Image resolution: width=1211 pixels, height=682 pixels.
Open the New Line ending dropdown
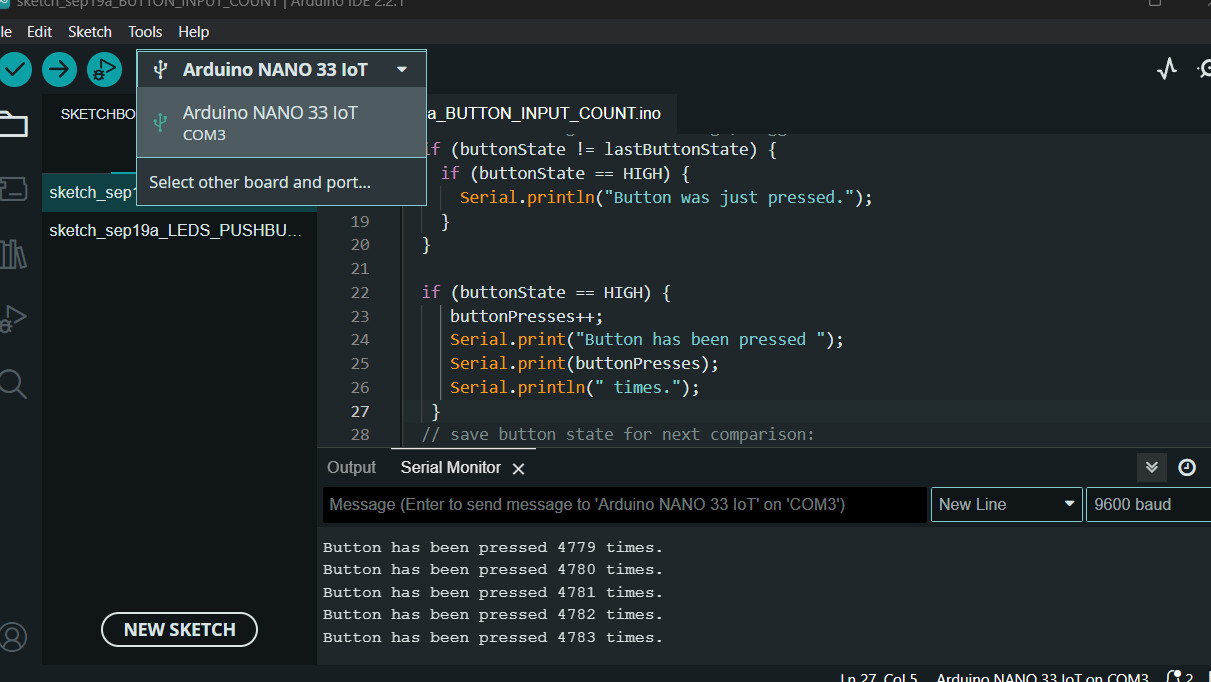pos(1007,505)
